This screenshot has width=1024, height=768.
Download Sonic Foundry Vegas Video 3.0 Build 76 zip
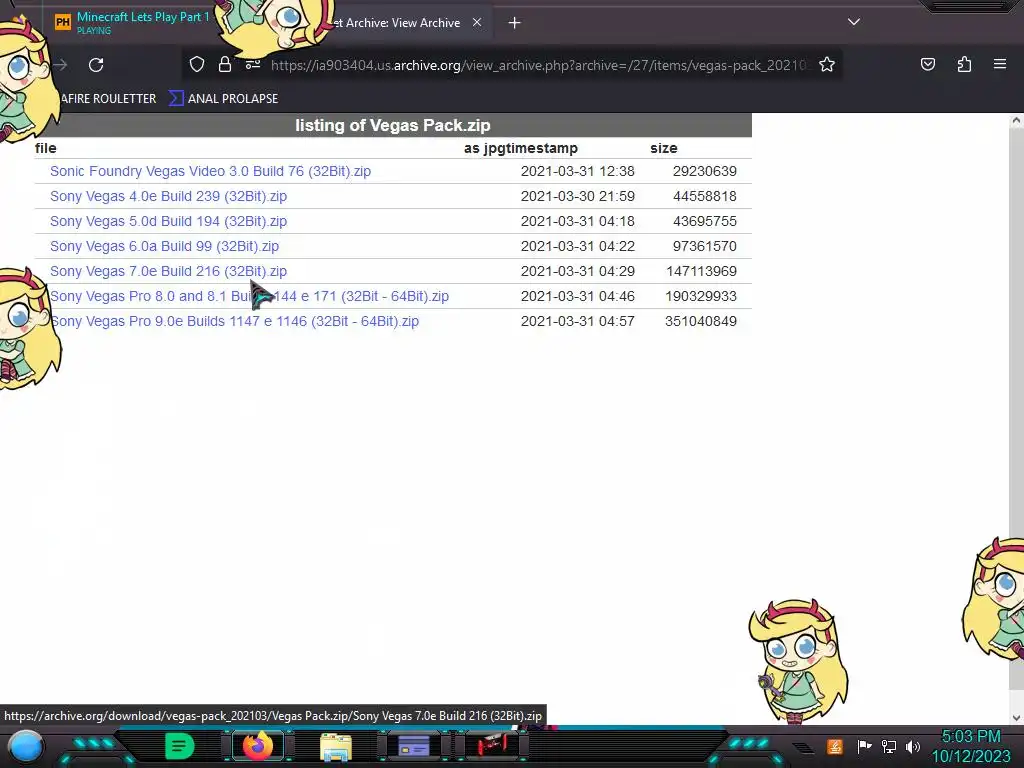pyautogui.click(x=210, y=171)
